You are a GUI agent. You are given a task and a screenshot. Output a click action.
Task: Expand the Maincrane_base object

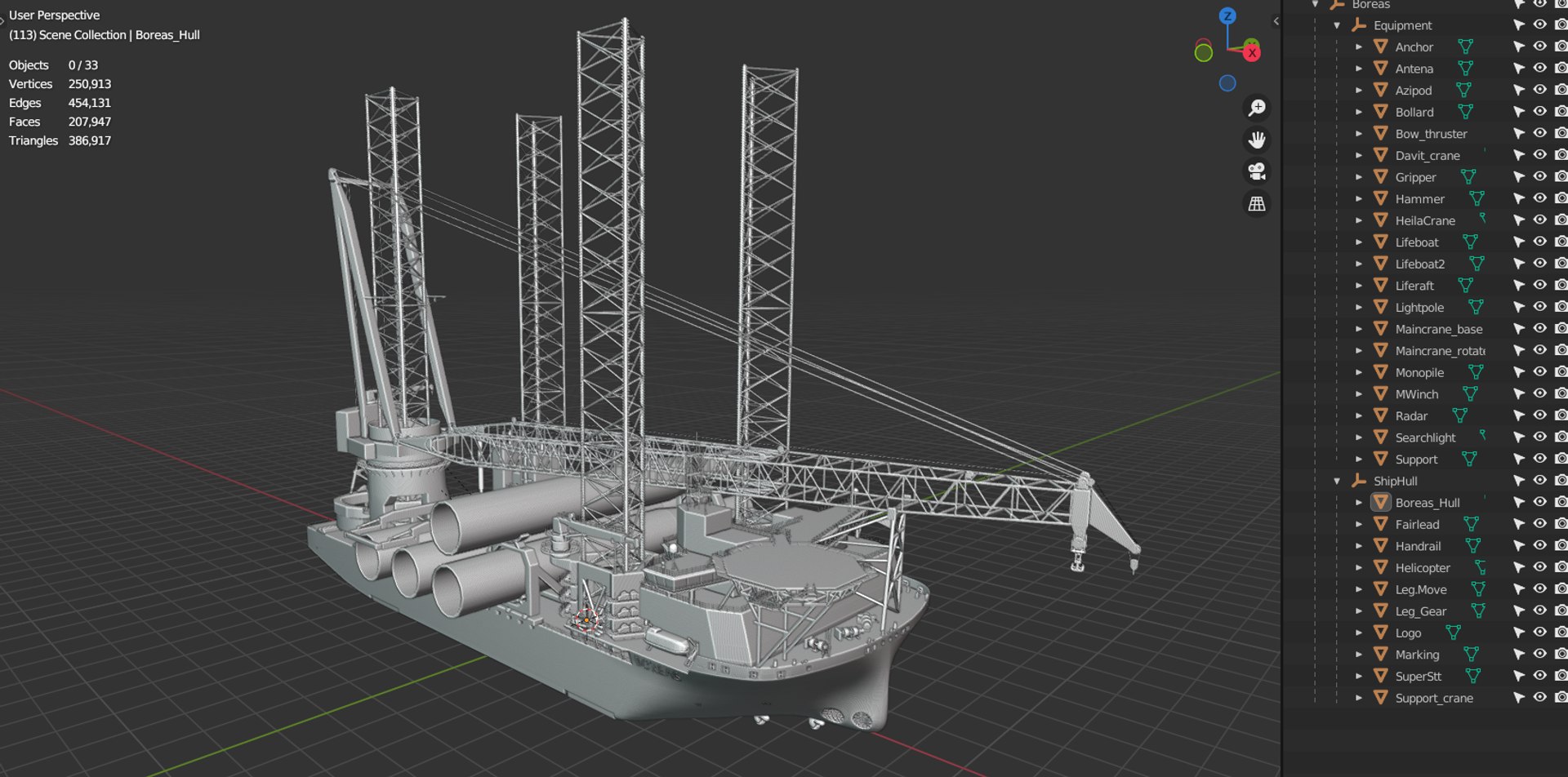pyautogui.click(x=1359, y=329)
